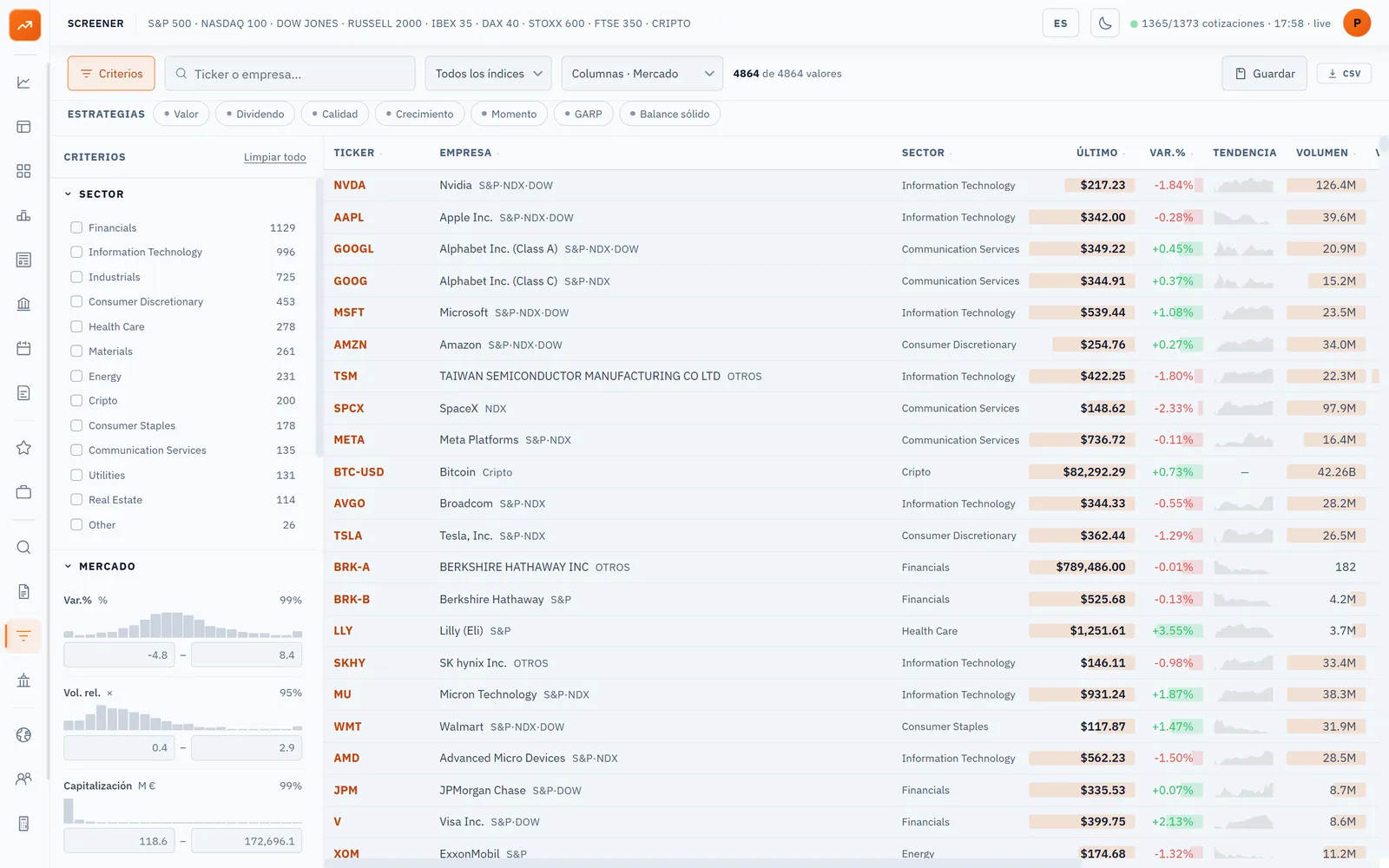This screenshot has height=868, width=1389.
Task: Check the Information Technology sector checkbox
Action: (76, 252)
